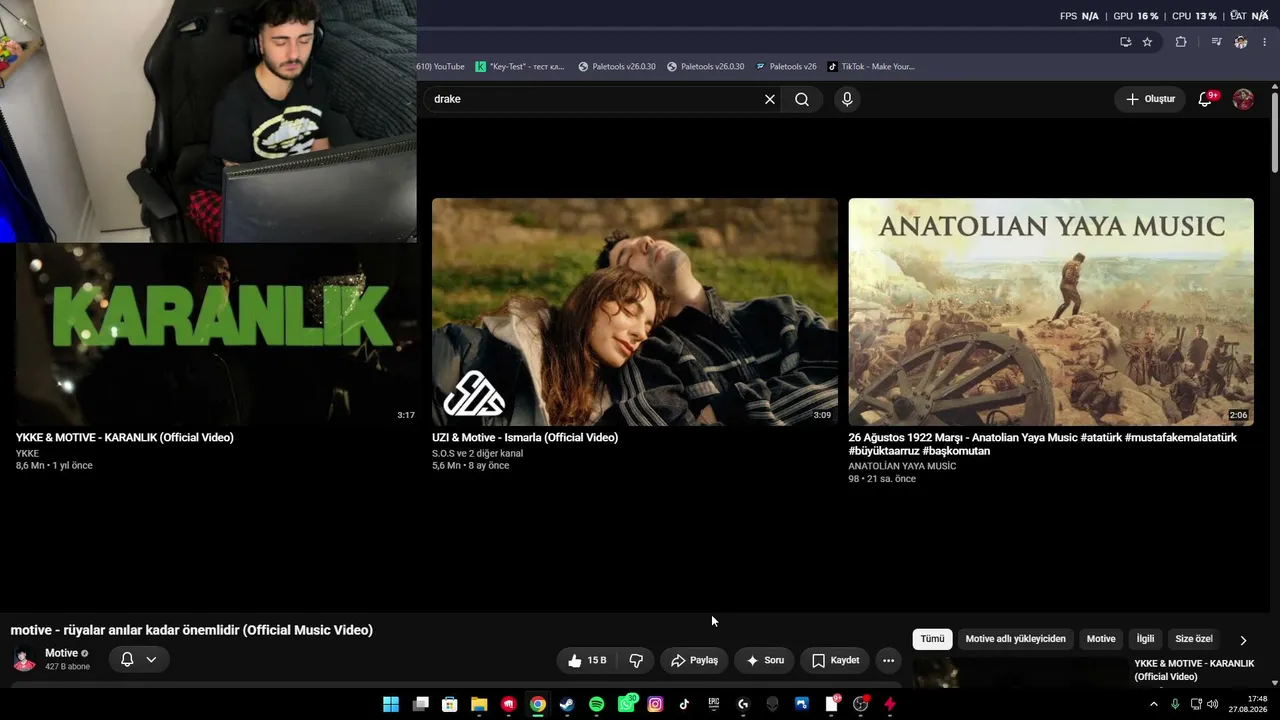Open the Key-Test bookmark

(520, 66)
